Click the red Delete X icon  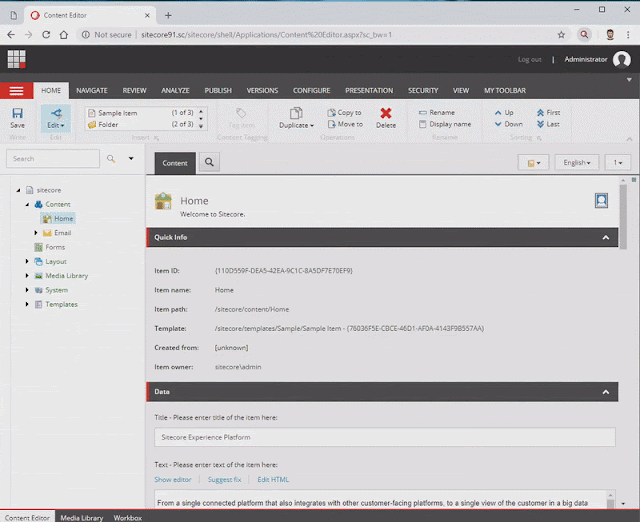coord(386,113)
